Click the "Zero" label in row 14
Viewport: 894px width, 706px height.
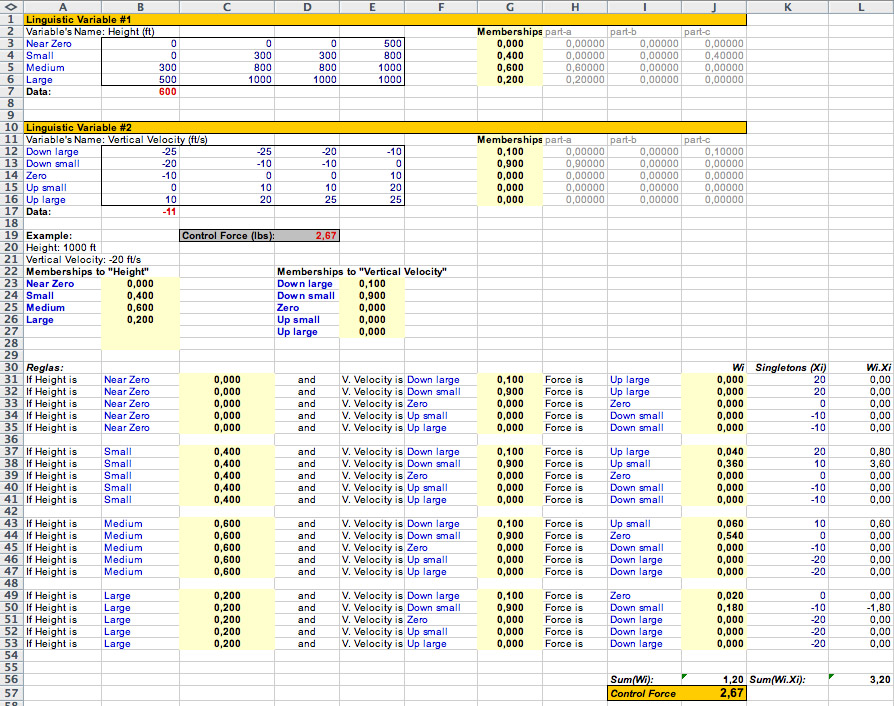tap(36, 176)
